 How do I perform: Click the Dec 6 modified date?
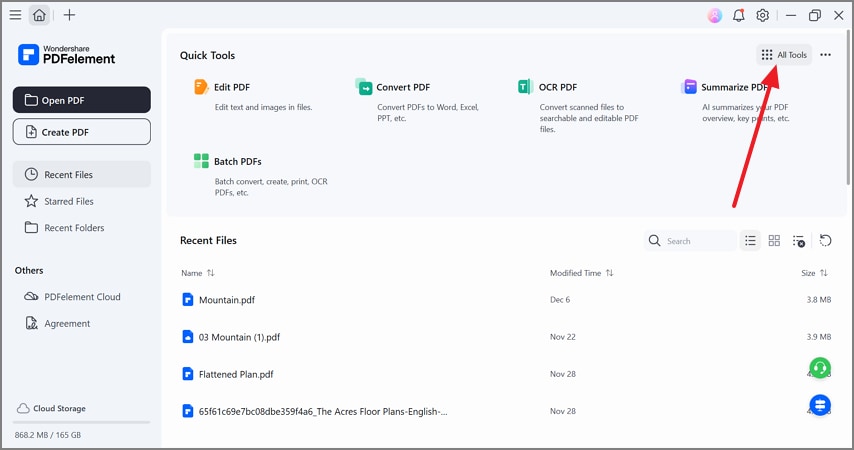pos(560,300)
